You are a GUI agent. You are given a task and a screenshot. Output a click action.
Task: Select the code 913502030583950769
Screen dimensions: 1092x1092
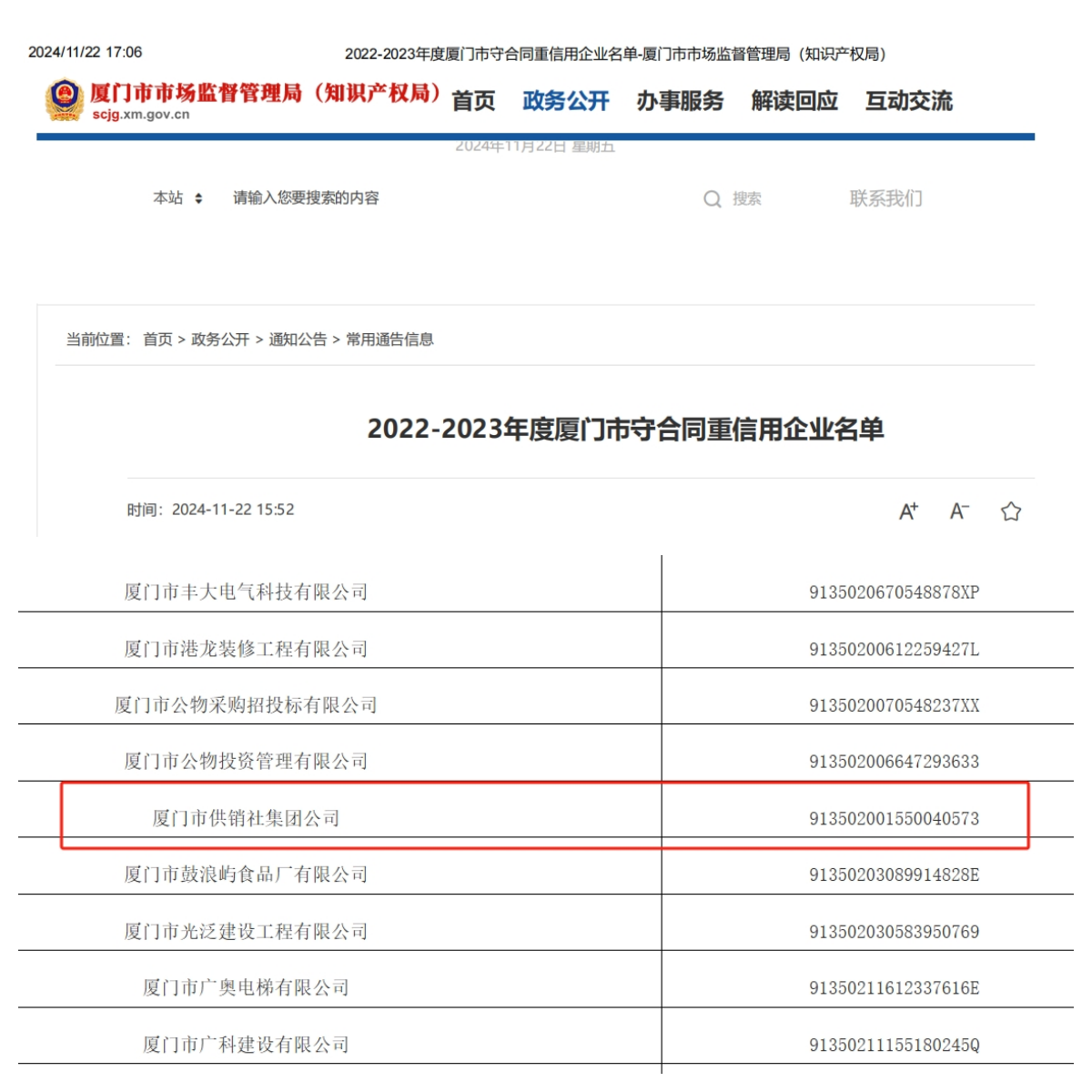point(895,932)
